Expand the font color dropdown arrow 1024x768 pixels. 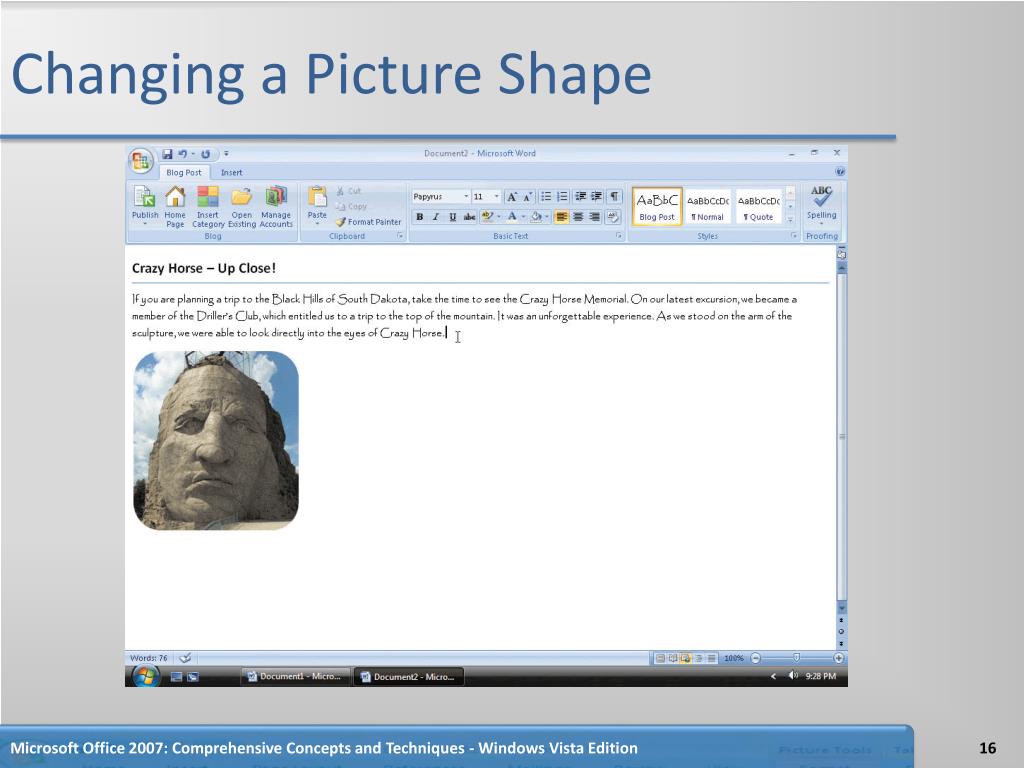(523, 217)
